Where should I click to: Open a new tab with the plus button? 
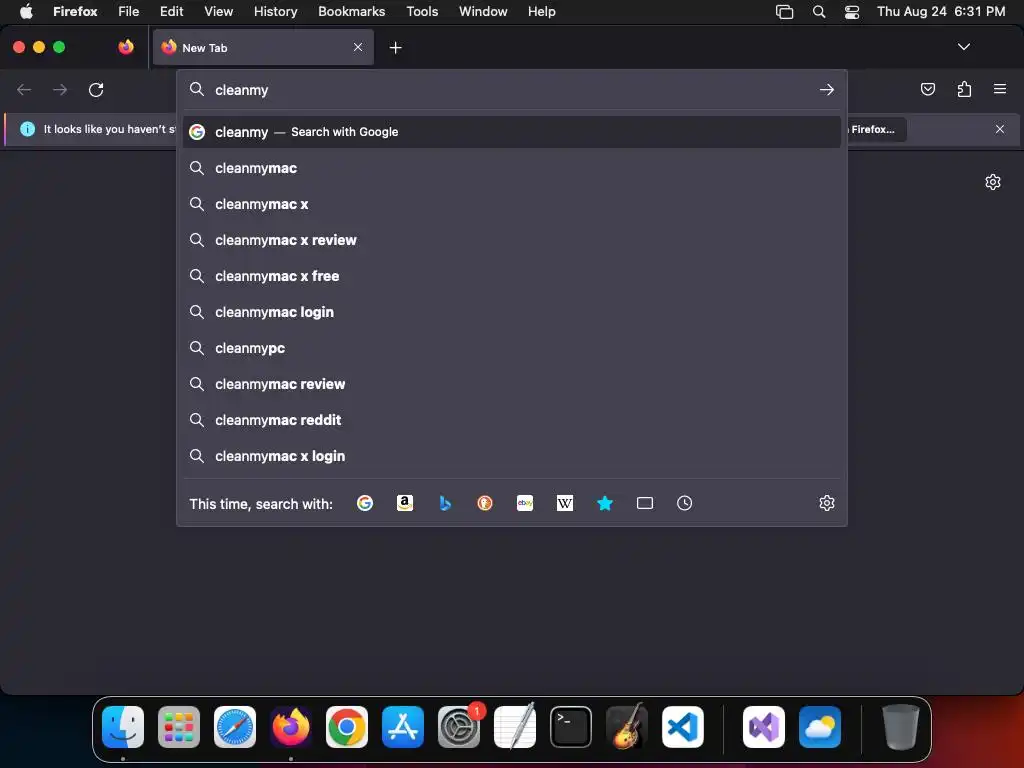(x=395, y=48)
